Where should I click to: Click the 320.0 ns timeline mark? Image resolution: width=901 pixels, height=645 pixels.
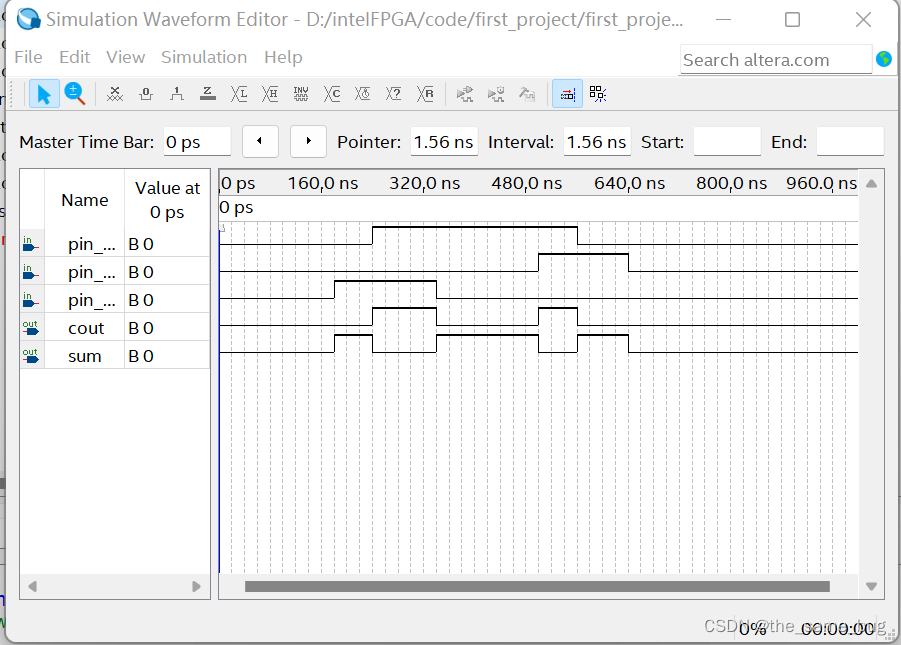point(425,183)
